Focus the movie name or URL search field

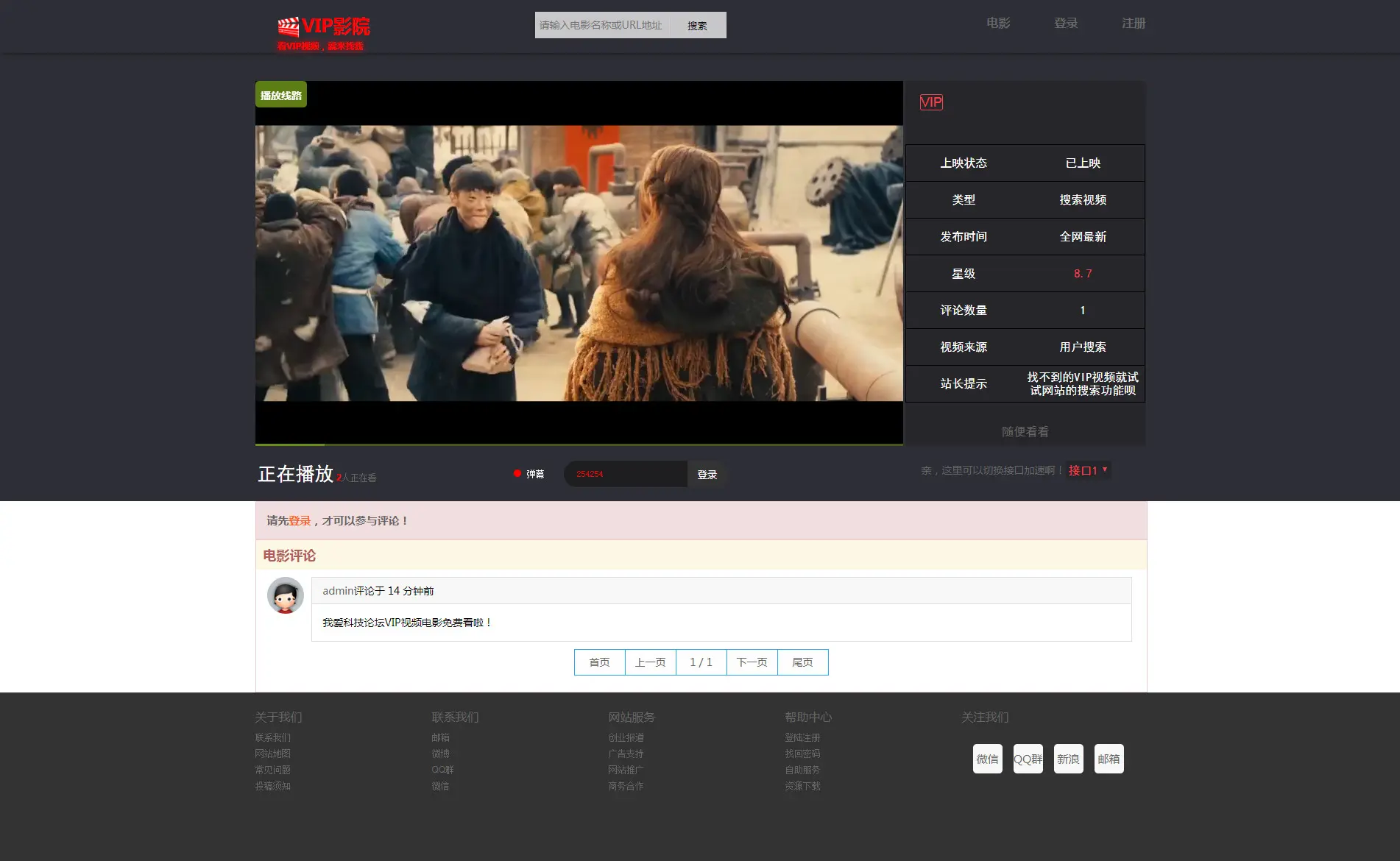click(x=602, y=25)
